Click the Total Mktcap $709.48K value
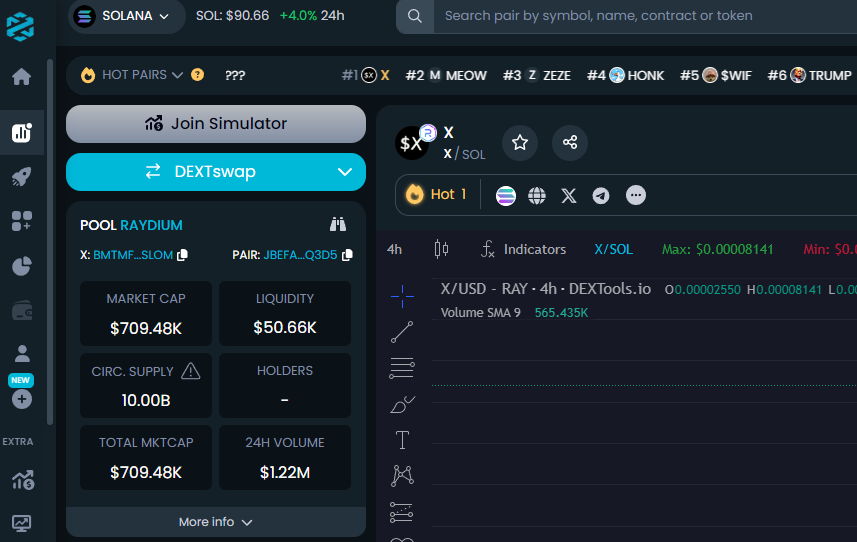Image resolution: width=857 pixels, height=542 pixels. coord(146,472)
